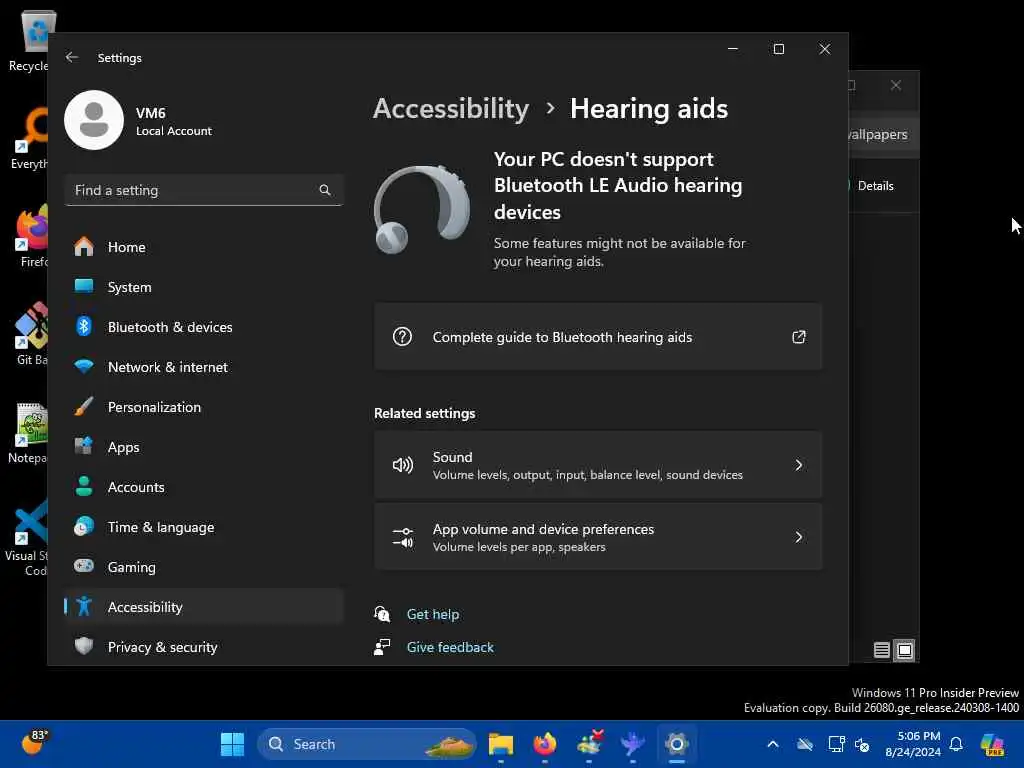Click the question mark icon on guide card

[402, 337]
